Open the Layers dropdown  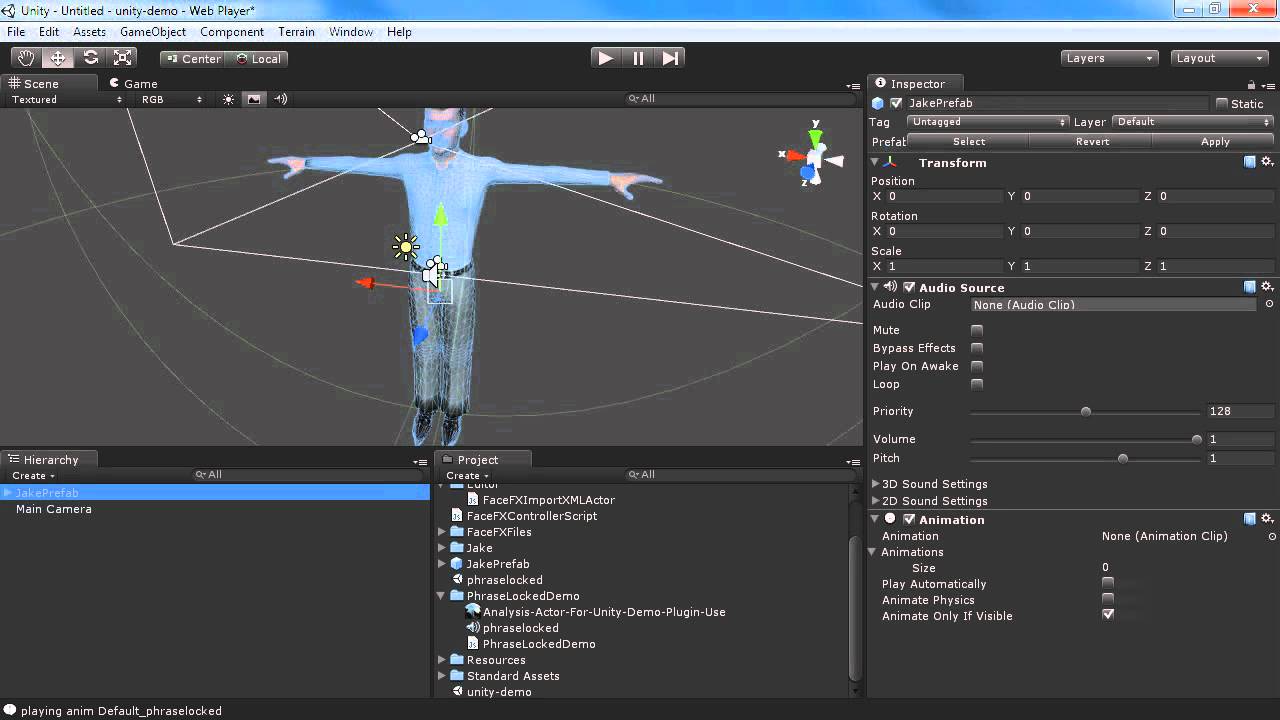1108,57
